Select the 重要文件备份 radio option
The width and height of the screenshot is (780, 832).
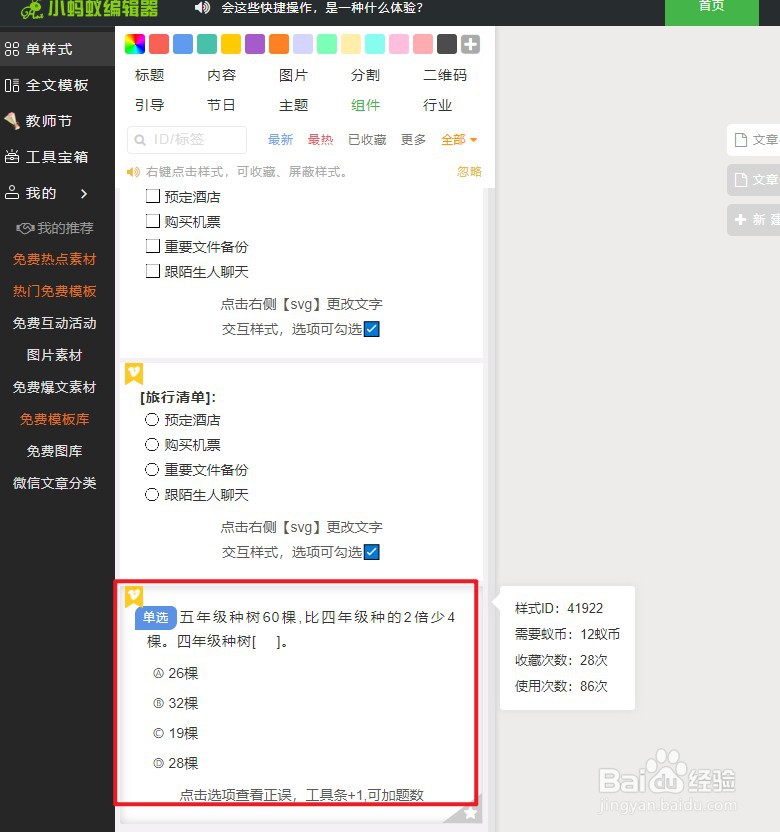(x=152, y=470)
